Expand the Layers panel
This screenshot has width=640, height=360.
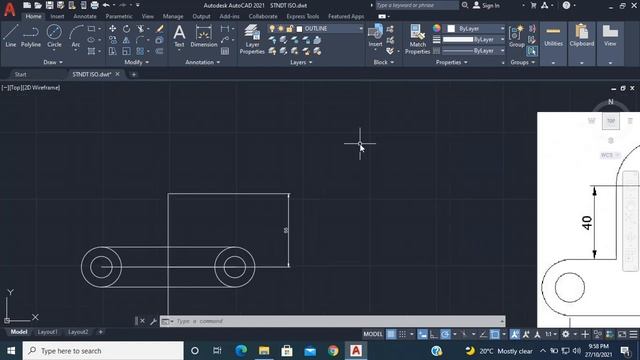click(301, 62)
